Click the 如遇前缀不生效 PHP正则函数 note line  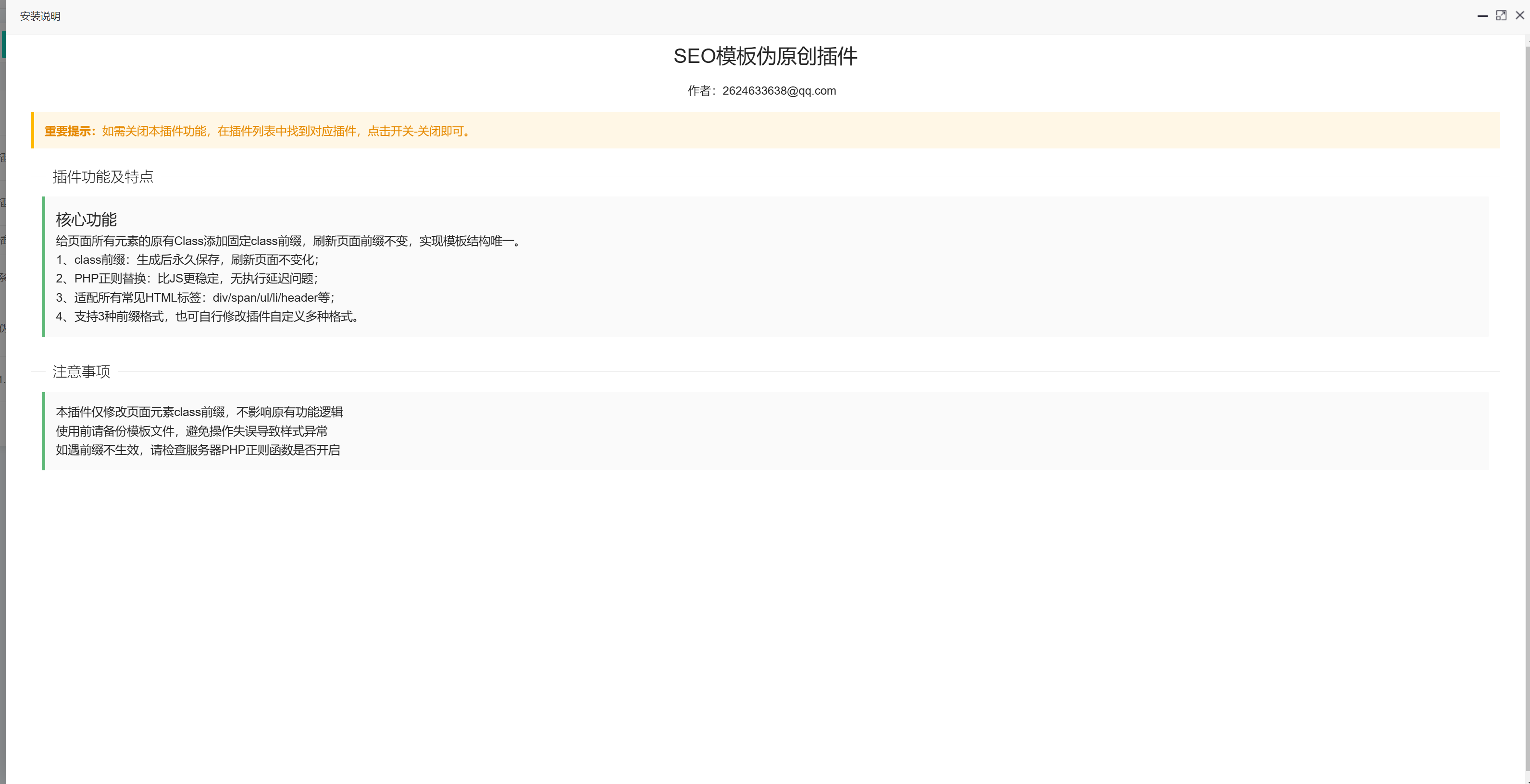coord(198,450)
